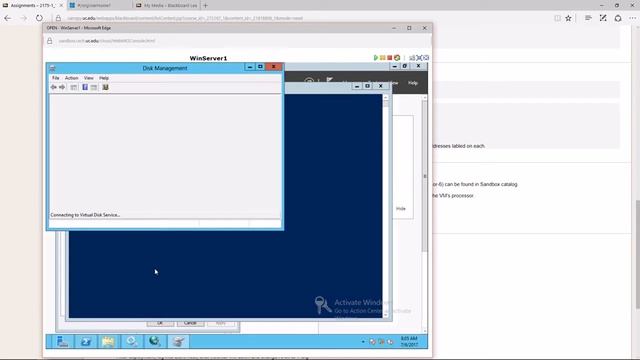Click the Disk Management title bar icon
The width and height of the screenshot is (640, 360).
click(x=52, y=68)
